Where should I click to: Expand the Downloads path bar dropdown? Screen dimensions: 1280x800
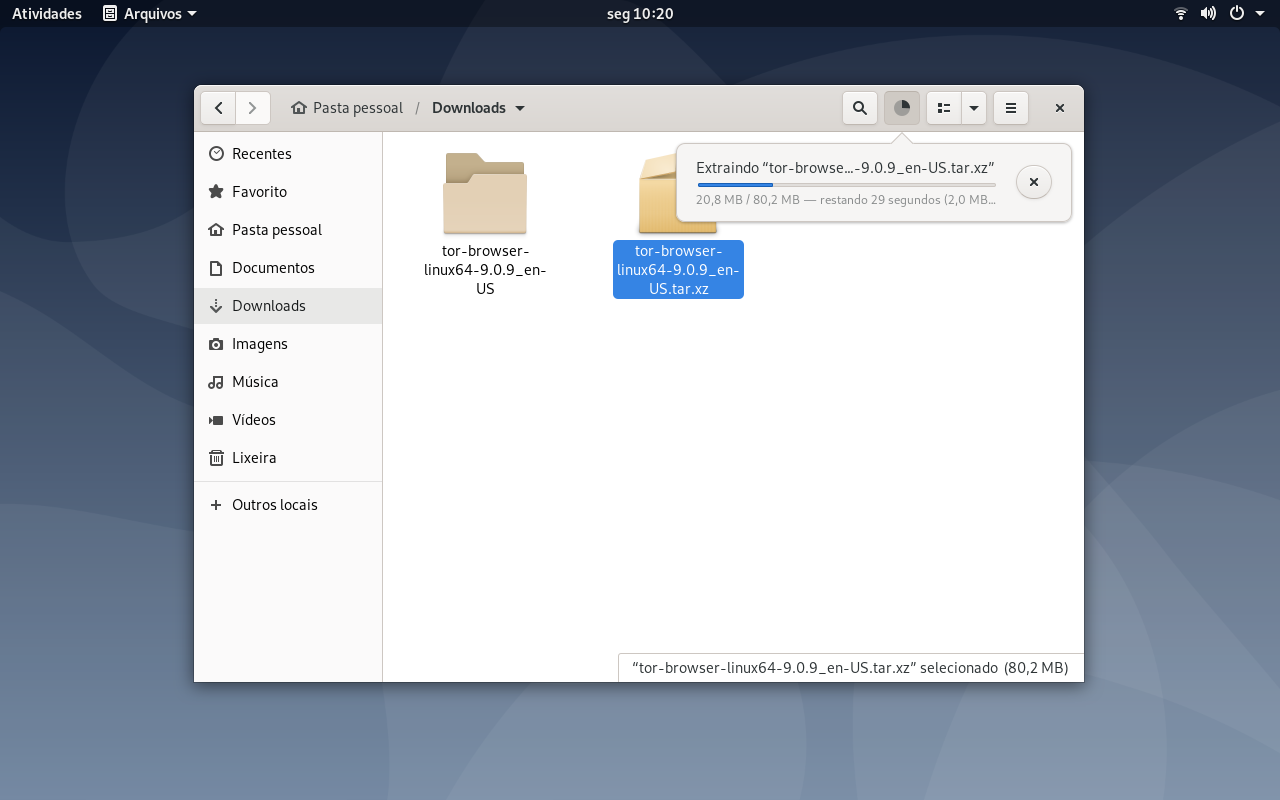520,108
